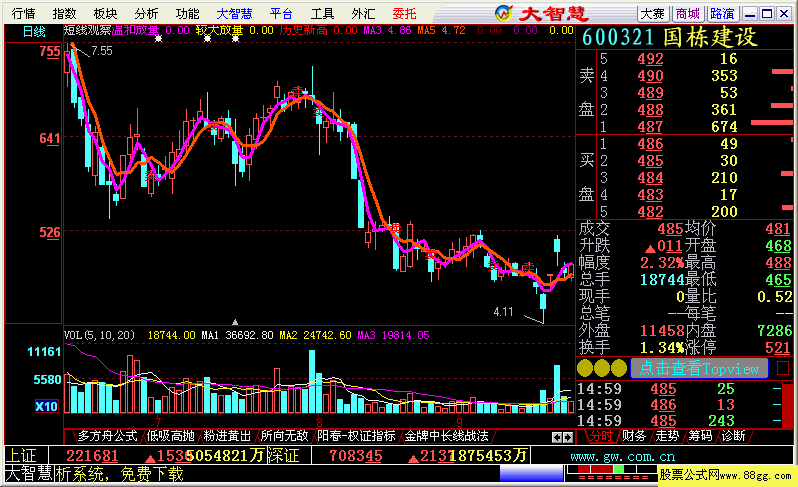The image size is (798, 487).
Task: Switch to the 筹码 tab
Action: tap(700, 436)
